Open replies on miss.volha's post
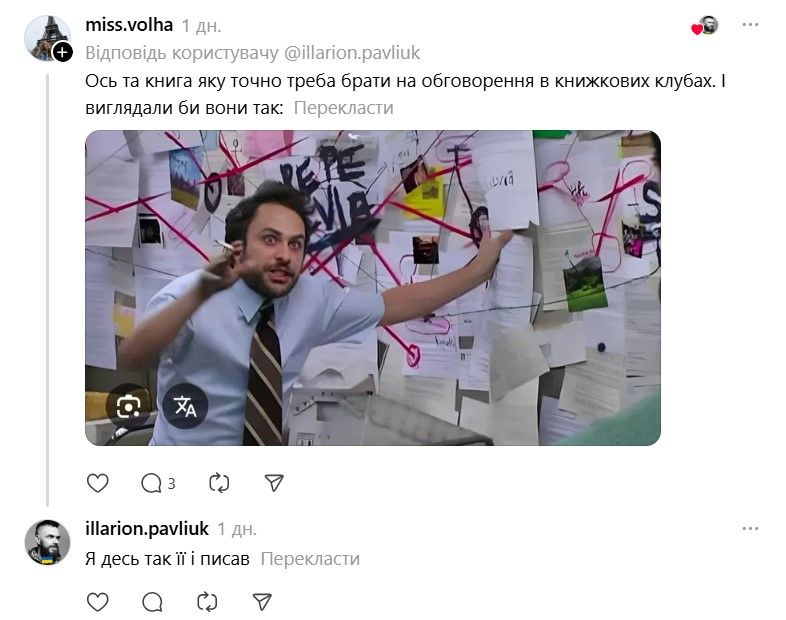The height and width of the screenshot is (620, 786). (157, 484)
